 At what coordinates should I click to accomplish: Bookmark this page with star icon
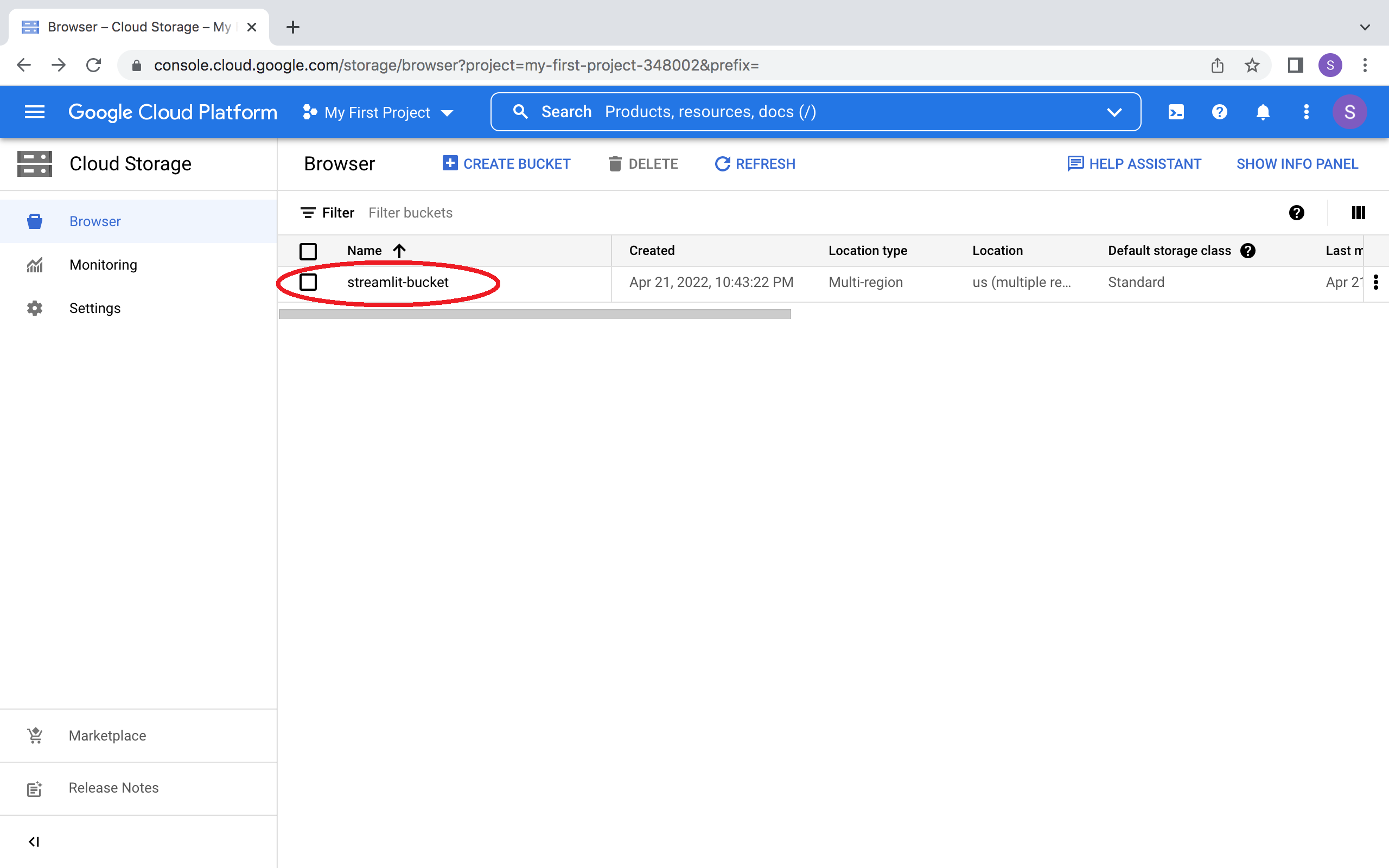tap(1252, 66)
